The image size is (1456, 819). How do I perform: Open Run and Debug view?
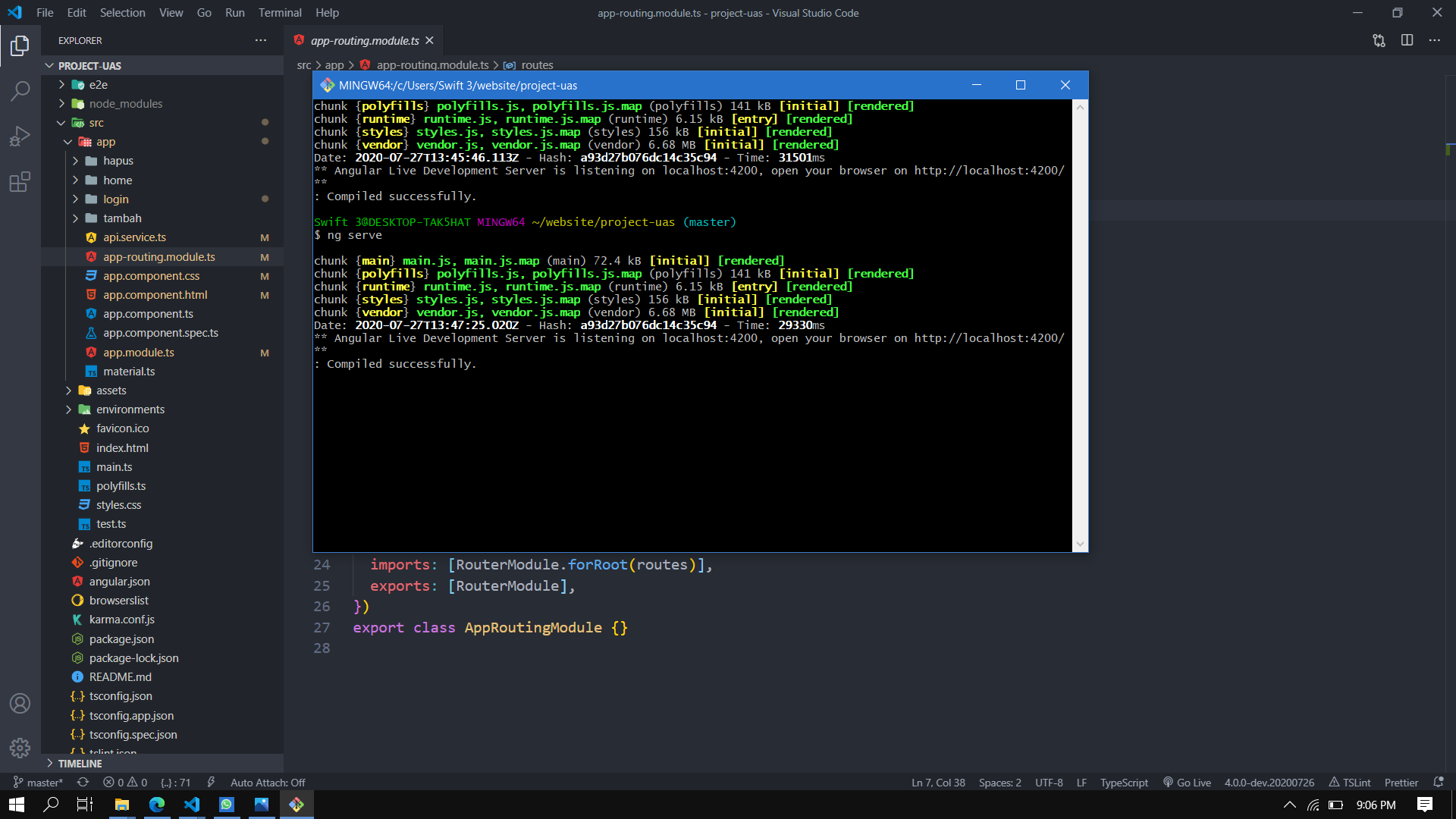click(20, 136)
